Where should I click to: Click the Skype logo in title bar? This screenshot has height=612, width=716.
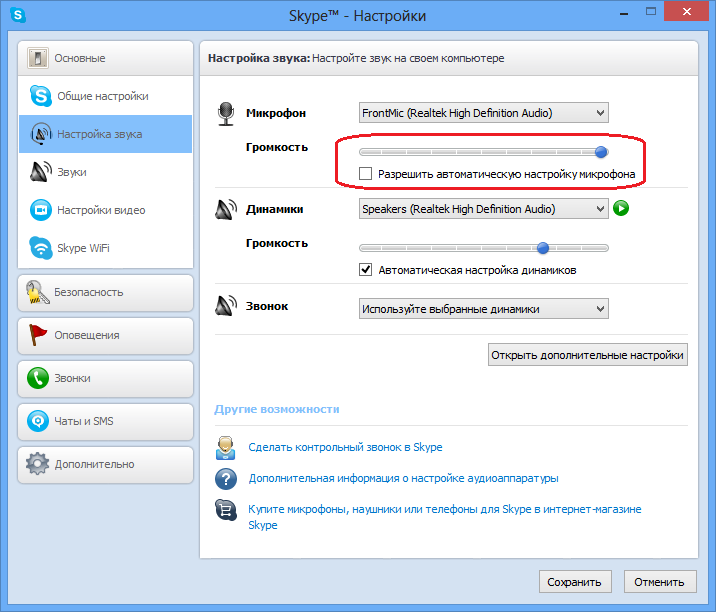point(17,15)
